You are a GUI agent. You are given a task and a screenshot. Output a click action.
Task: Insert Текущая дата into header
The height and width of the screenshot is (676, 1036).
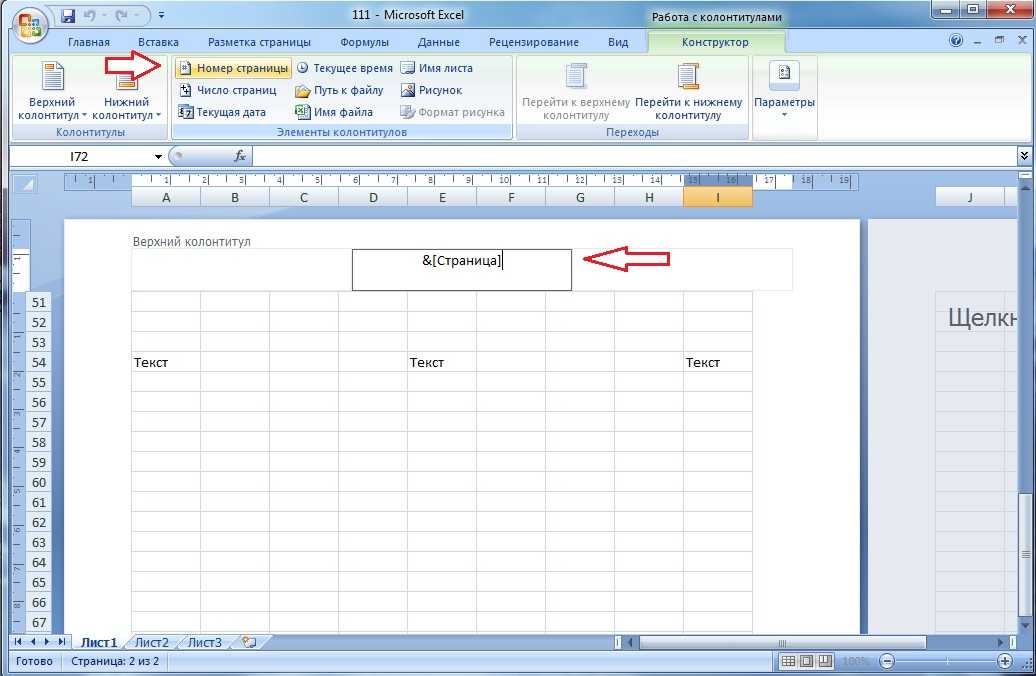pyautogui.click(x=223, y=112)
